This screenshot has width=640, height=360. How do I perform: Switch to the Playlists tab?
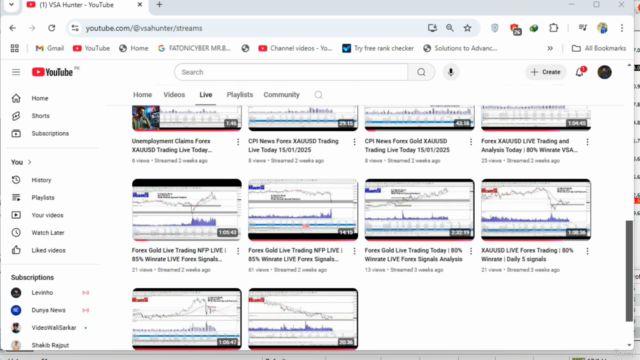240,95
